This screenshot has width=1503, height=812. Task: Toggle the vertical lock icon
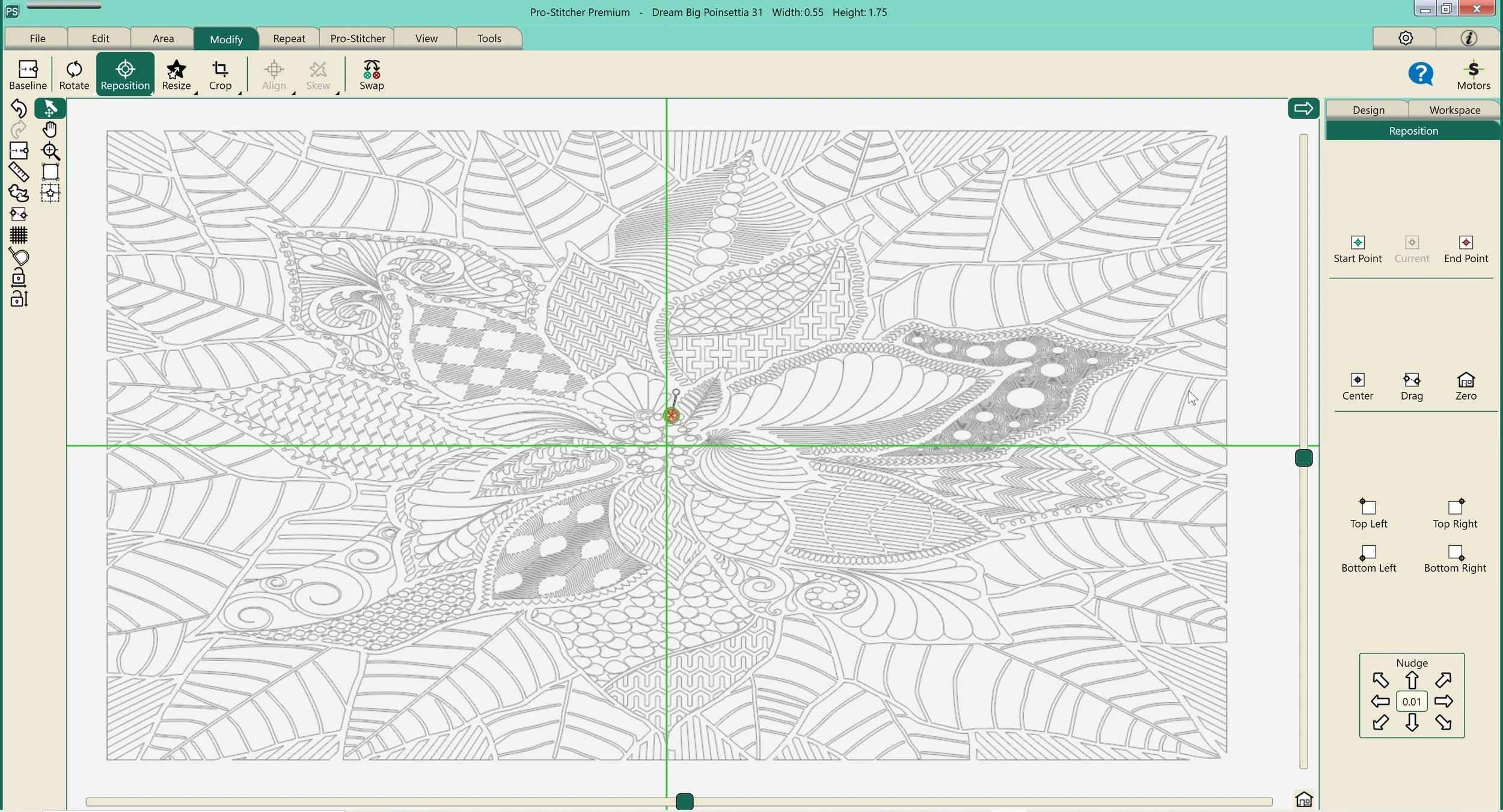19,299
